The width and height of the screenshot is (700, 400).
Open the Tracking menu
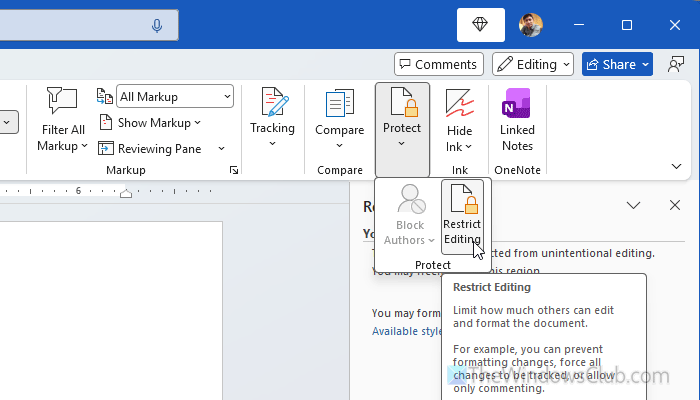coord(272,118)
